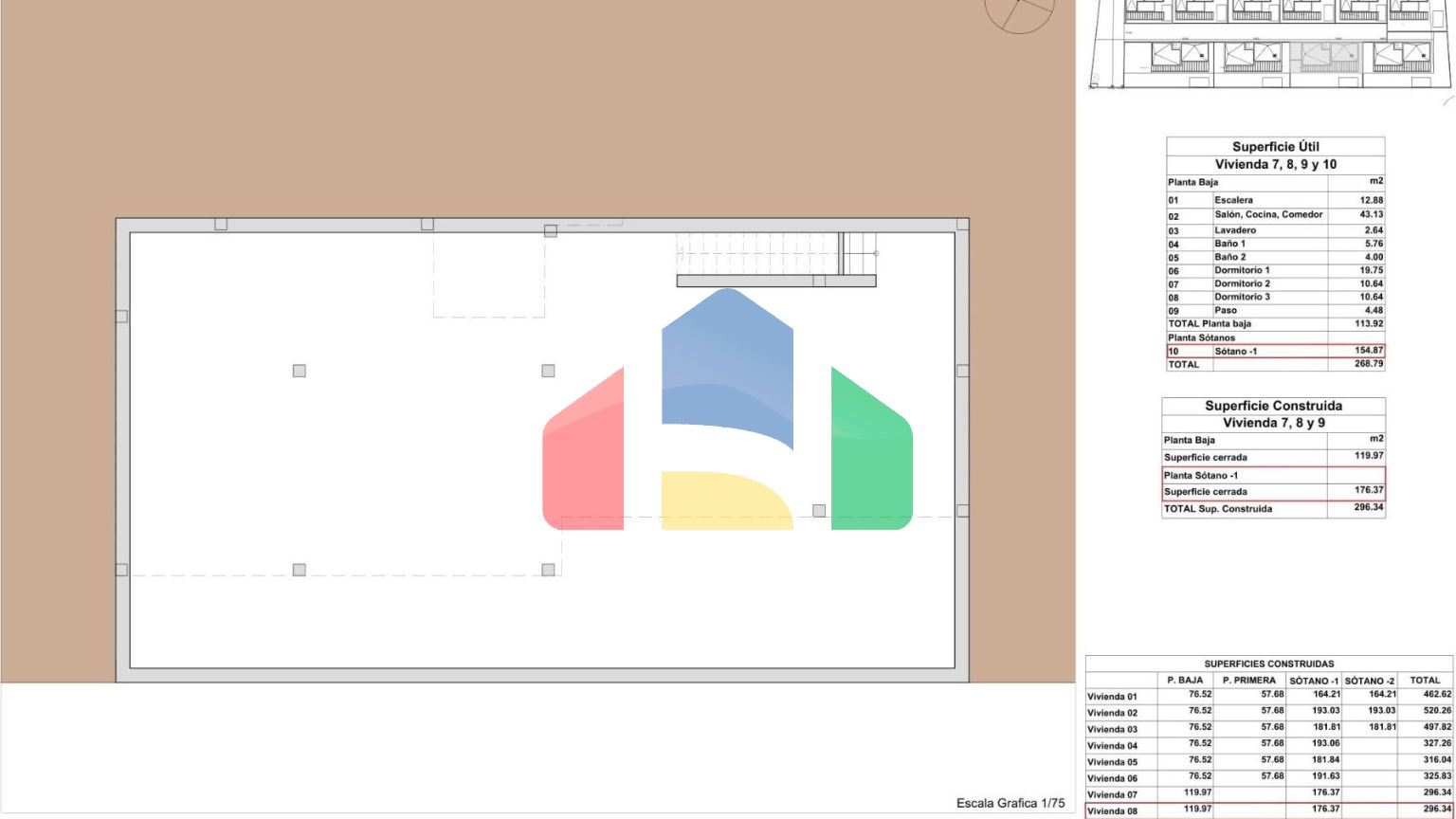Image resolution: width=1456 pixels, height=819 pixels.
Task: Select the Salón, Cocina, Comedor row
Action: click(1275, 215)
